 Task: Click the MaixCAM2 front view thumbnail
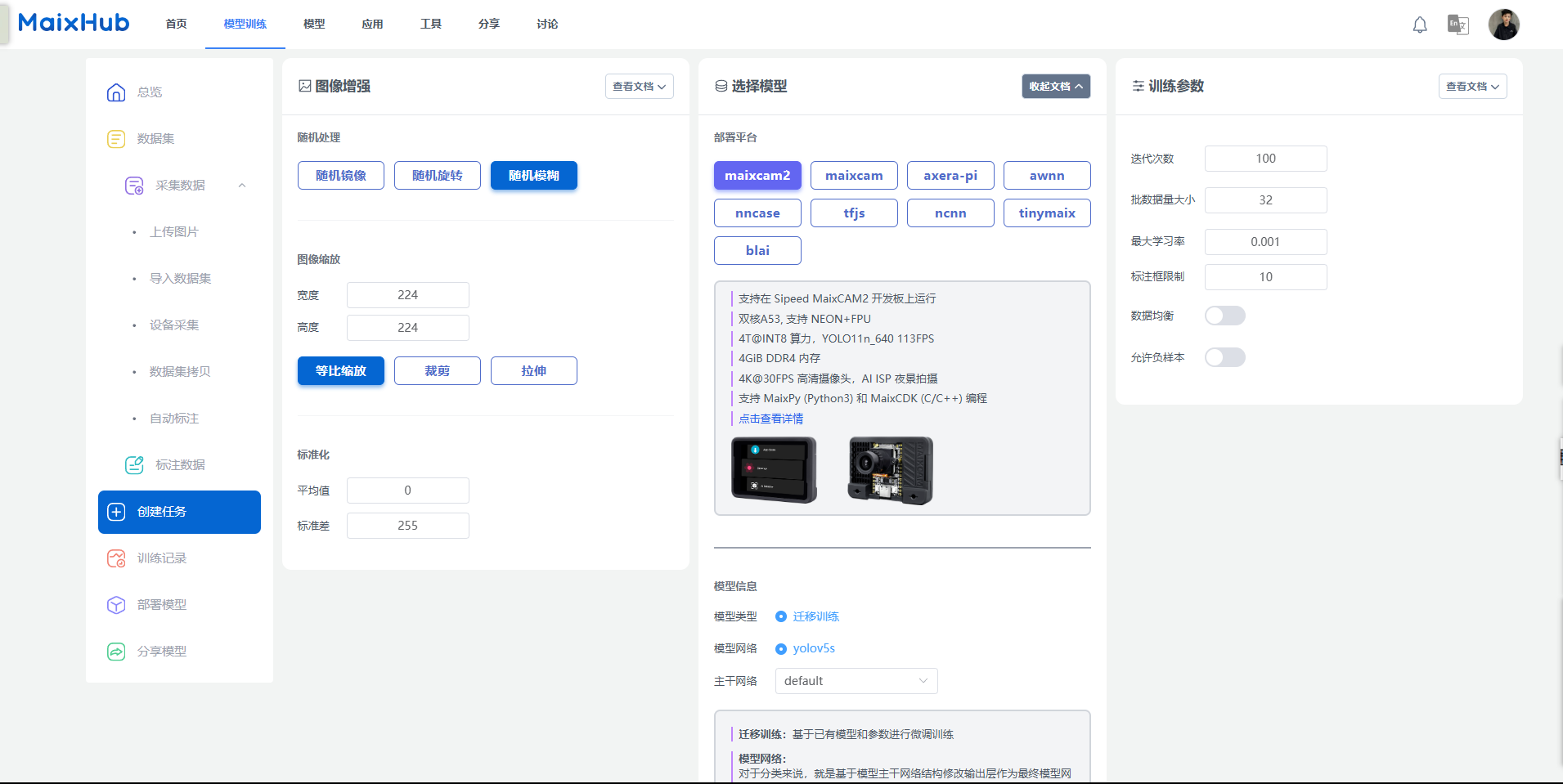(x=774, y=470)
